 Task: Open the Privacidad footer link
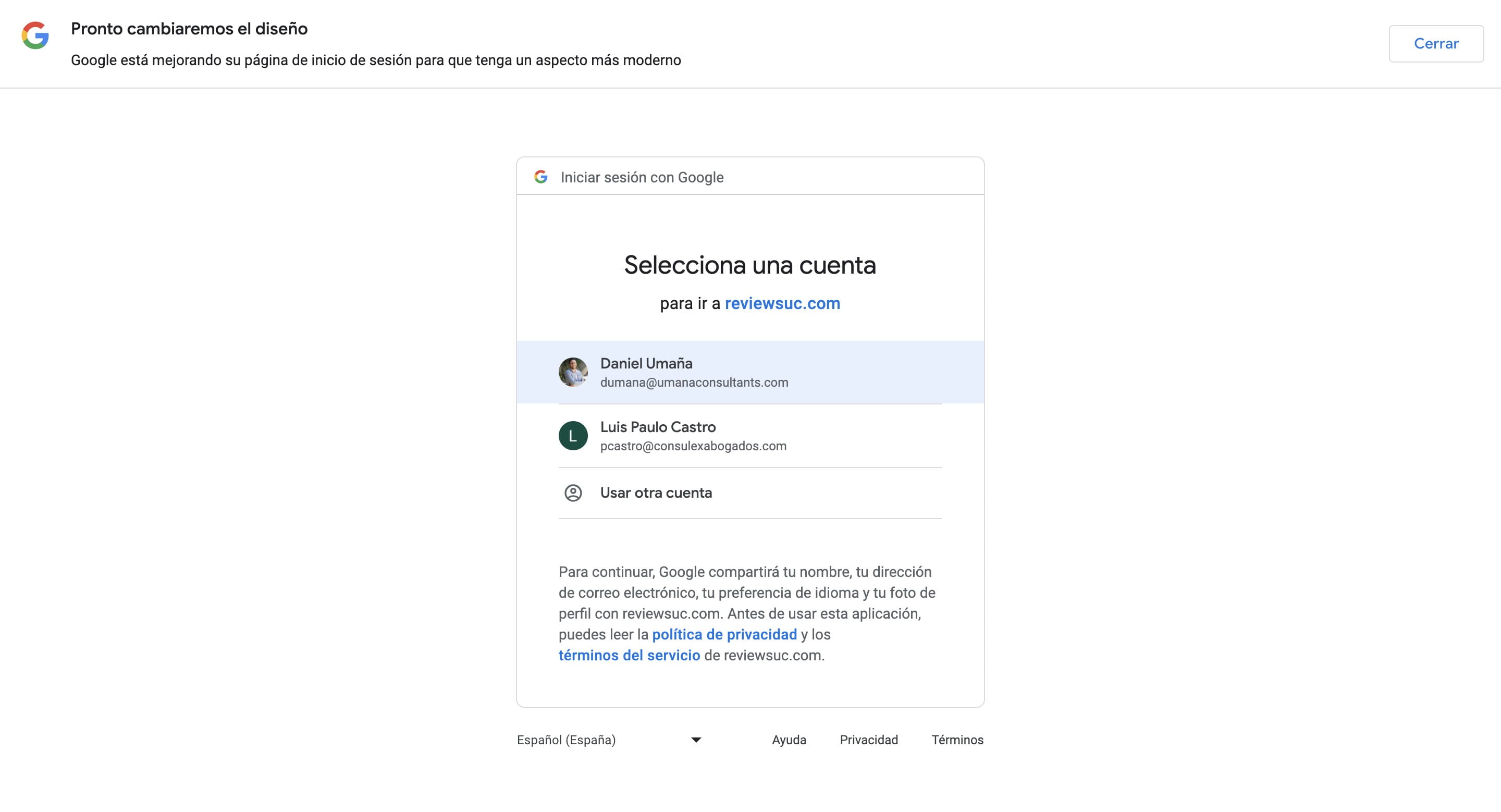coord(869,740)
